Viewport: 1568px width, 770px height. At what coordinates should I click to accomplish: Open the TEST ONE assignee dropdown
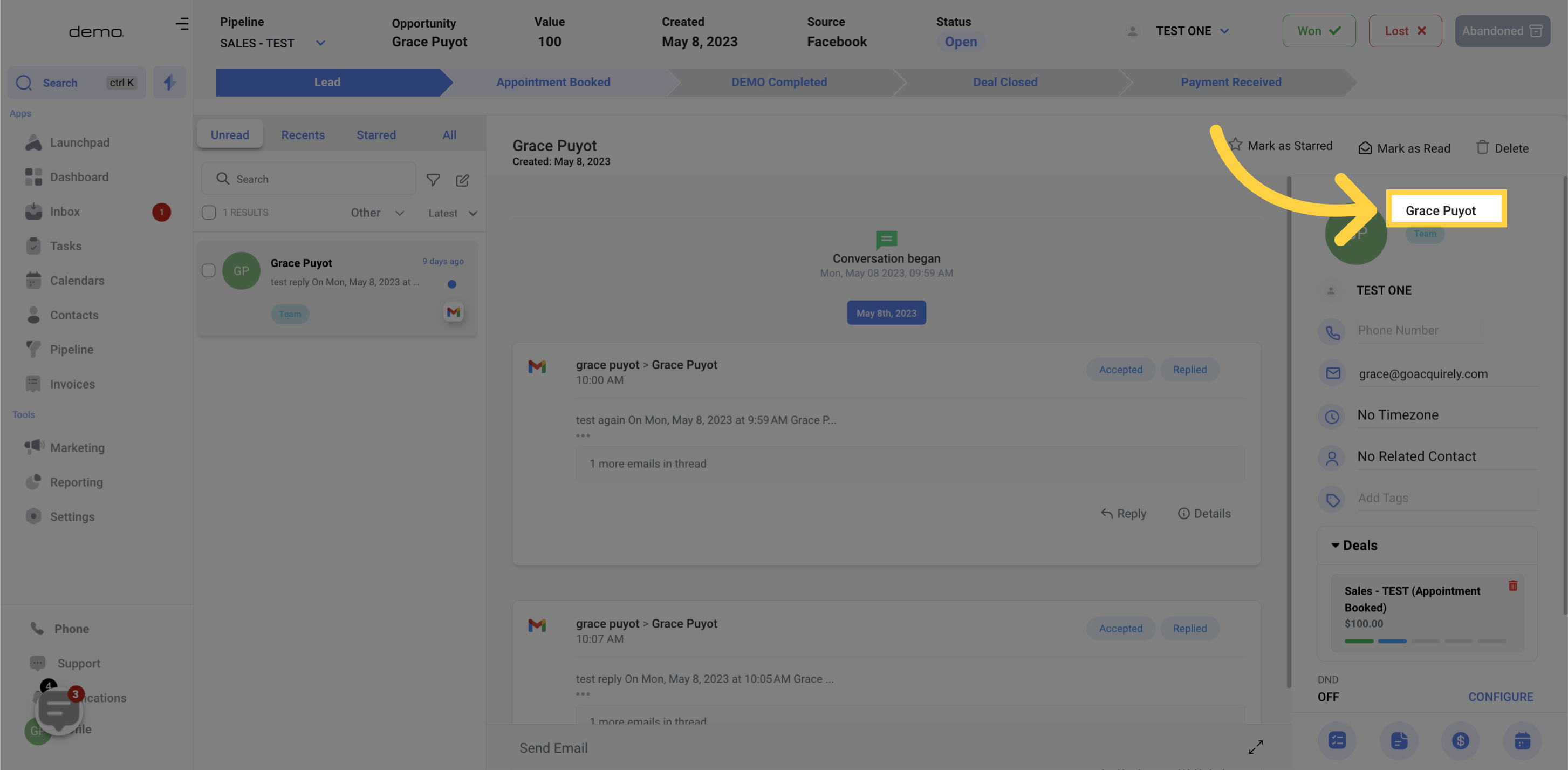coord(1193,31)
